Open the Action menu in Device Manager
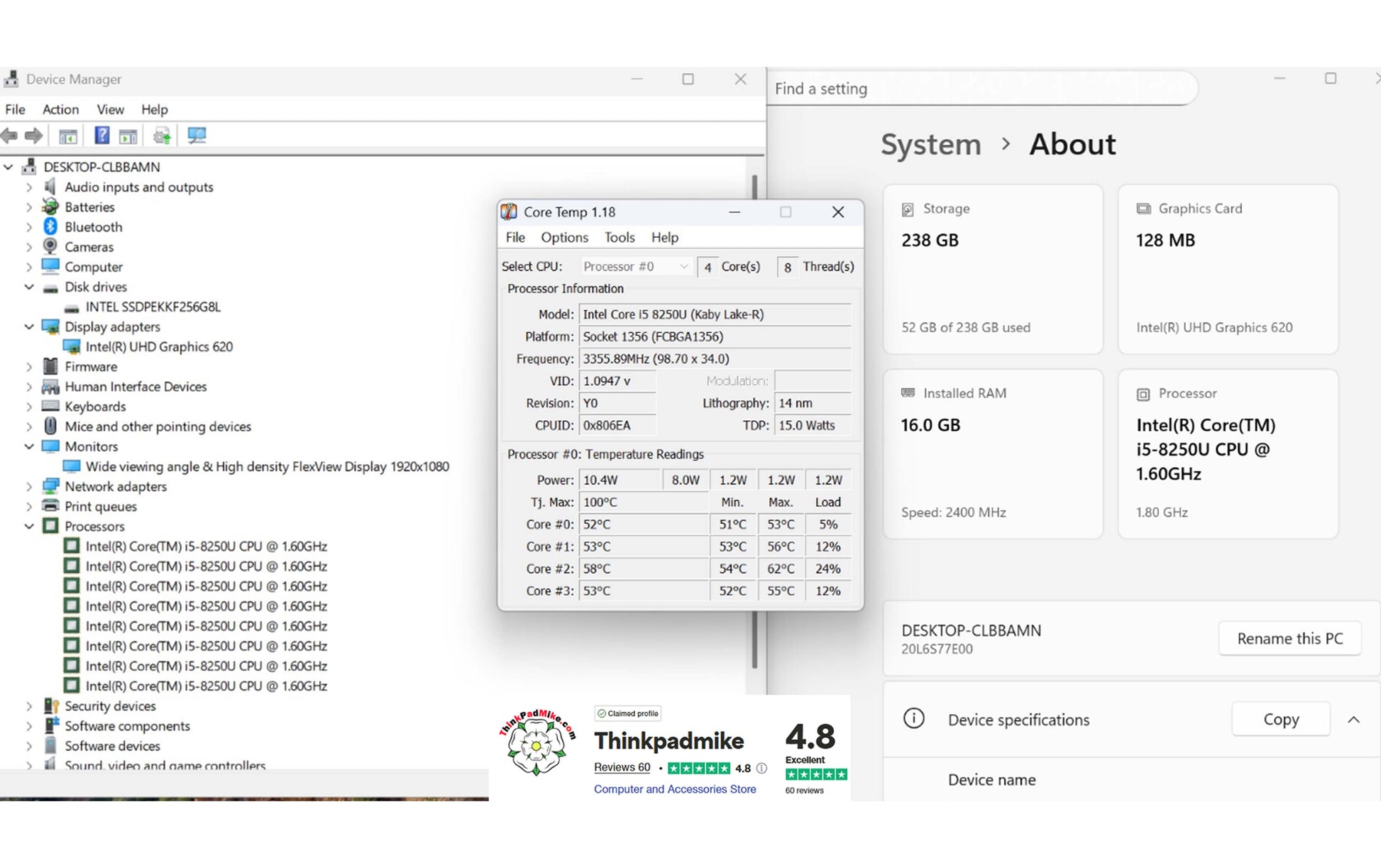The width and height of the screenshot is (1381, 868). point(60,109)
